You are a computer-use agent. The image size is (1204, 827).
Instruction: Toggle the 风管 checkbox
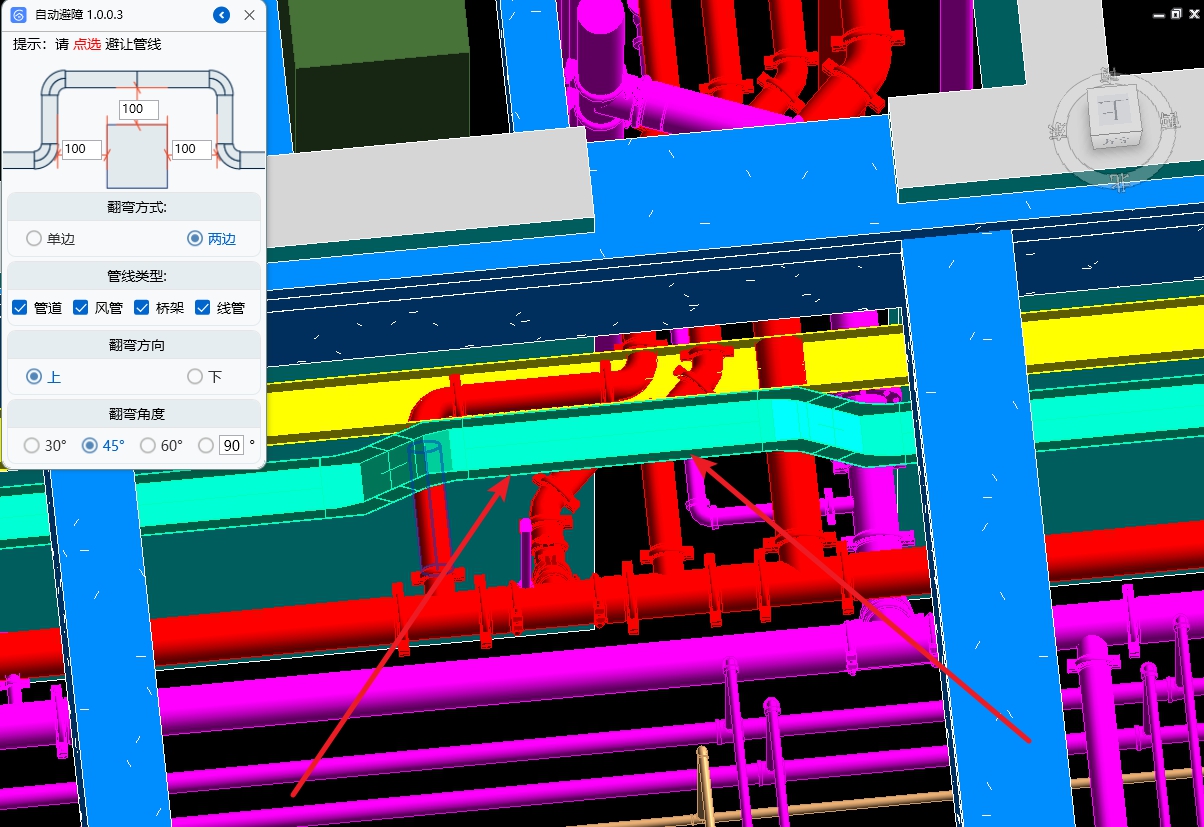81,308
